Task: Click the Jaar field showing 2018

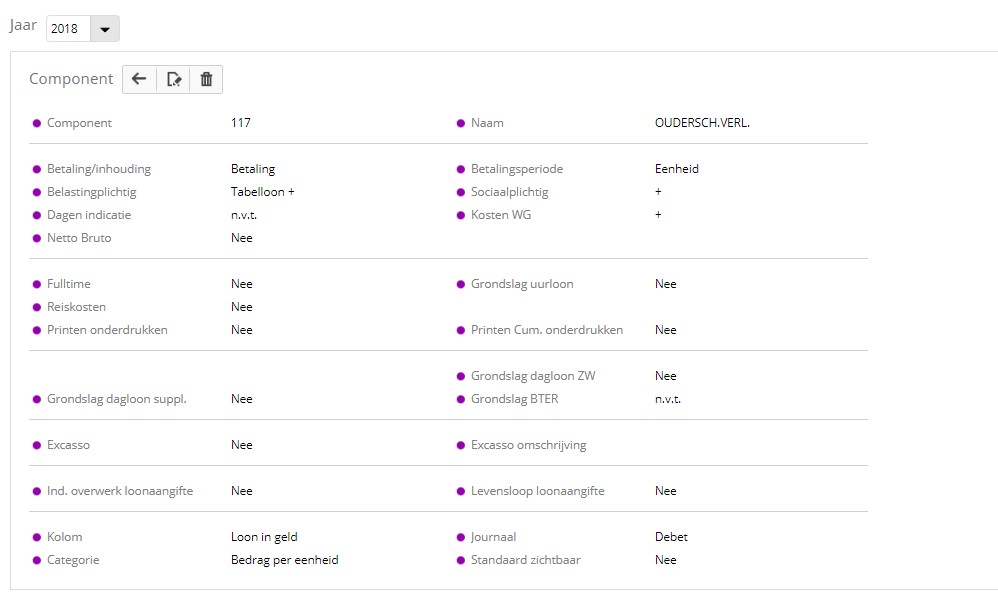Action: (69, 29)
